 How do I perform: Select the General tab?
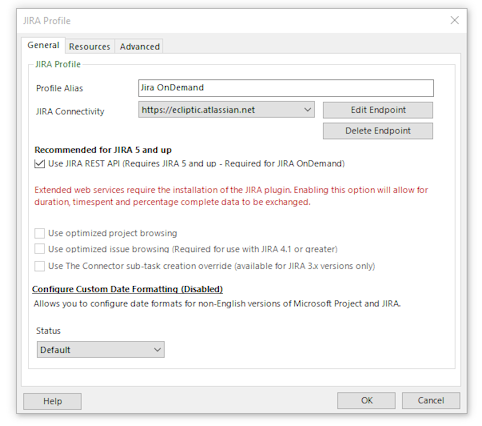click(x=43, y=45)
